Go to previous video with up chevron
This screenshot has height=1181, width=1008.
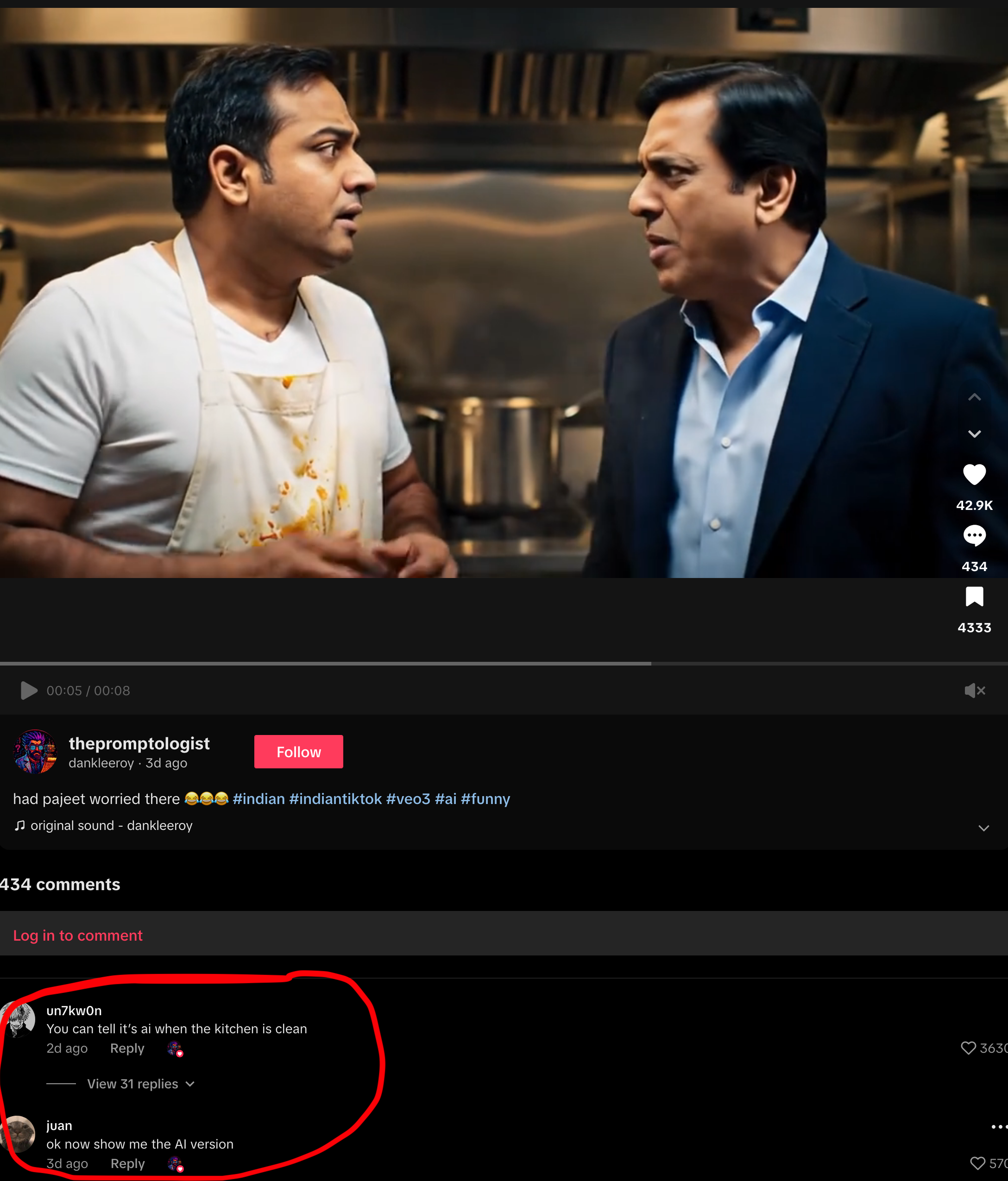pyautogui.click(x=974, y=397)
